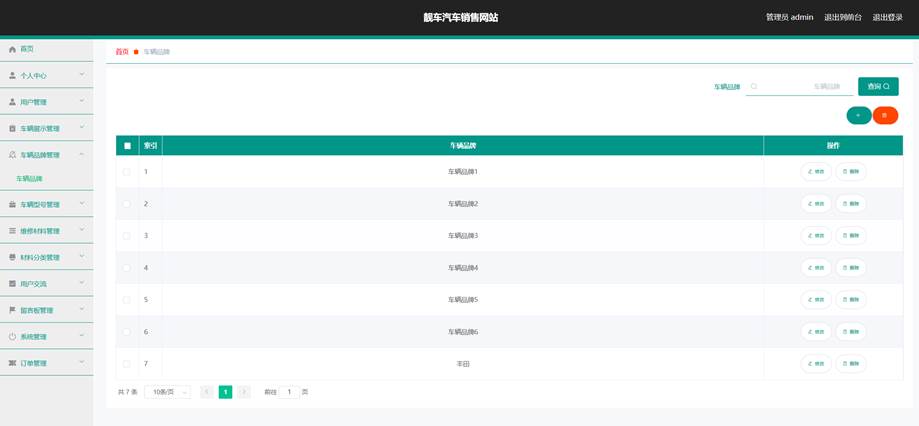Expand 个人中心 via its chevron
Image resolution: width=919 pixels, height=426 pixels.
pos(82,74)
